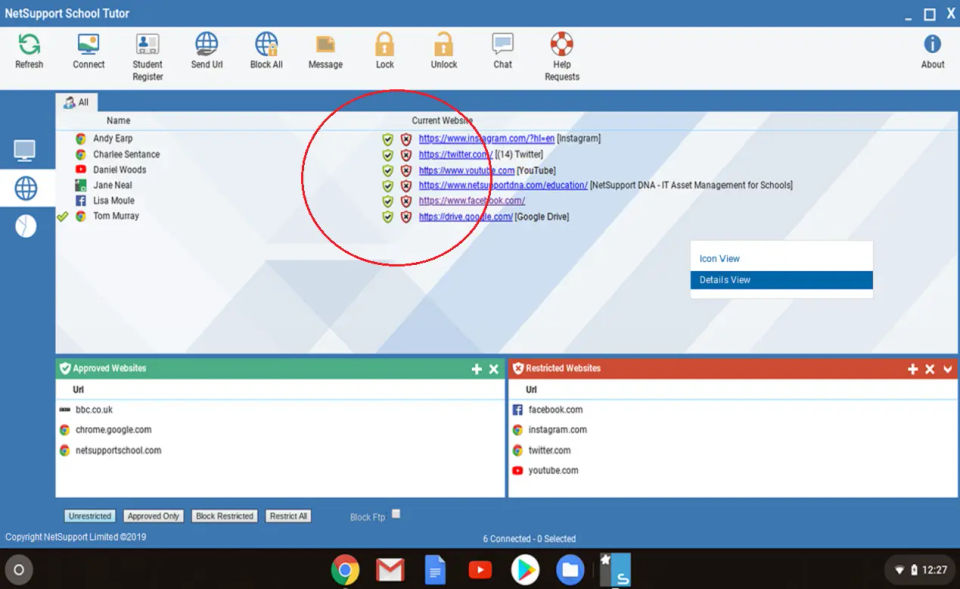This screenshot has height=589, width=960.
Task: Approve Tom Murray's Google Drive site
Action: click(x=388, y=217)
